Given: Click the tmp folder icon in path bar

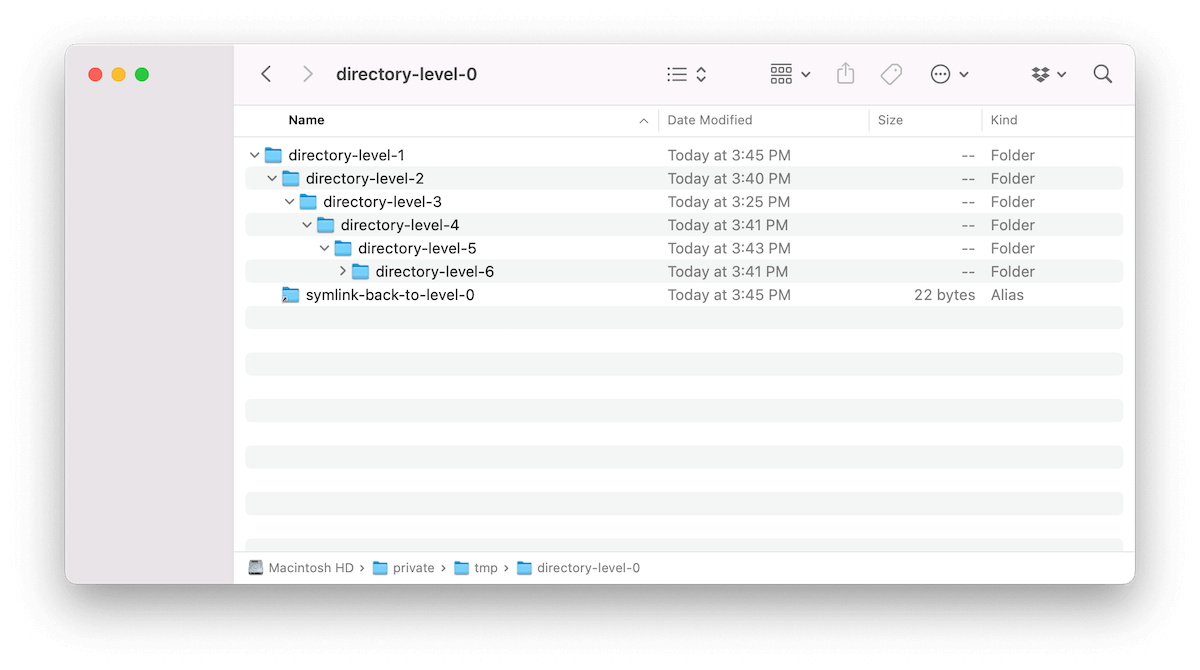Looking at the screenshot, I should tap(462, 568).
